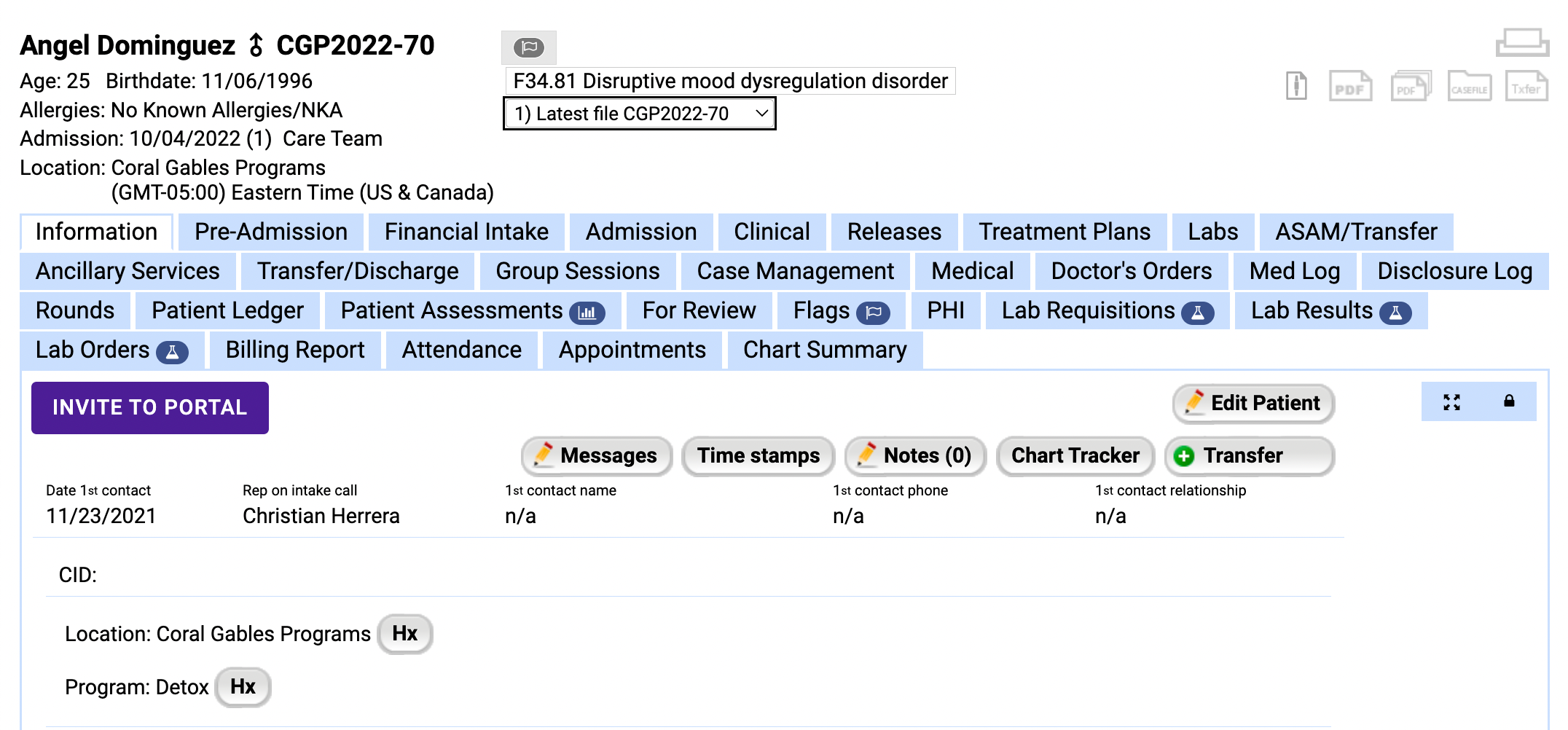Viewport: 1568px width, 730px height.
Task: Open the Doctor's Orders tab
Action: click(x=1131, y=271)
